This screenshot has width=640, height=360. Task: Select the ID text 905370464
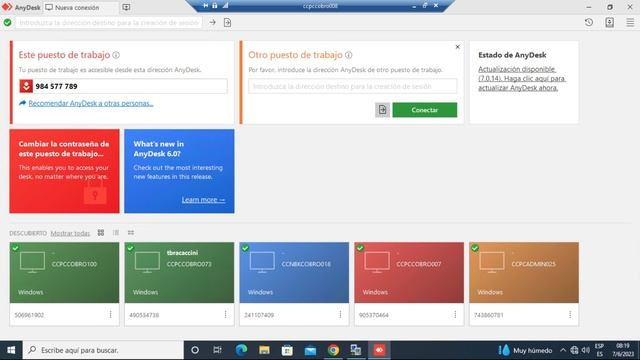click(x=373, y=315)
